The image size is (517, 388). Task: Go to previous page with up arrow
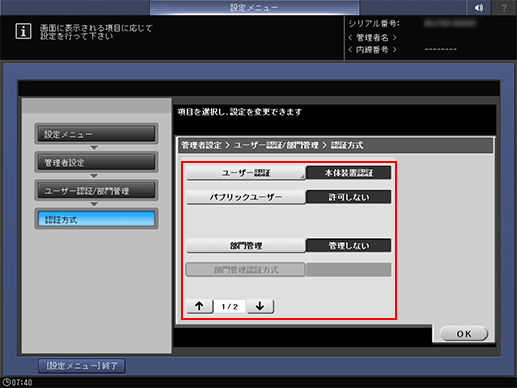coord(199,306)
